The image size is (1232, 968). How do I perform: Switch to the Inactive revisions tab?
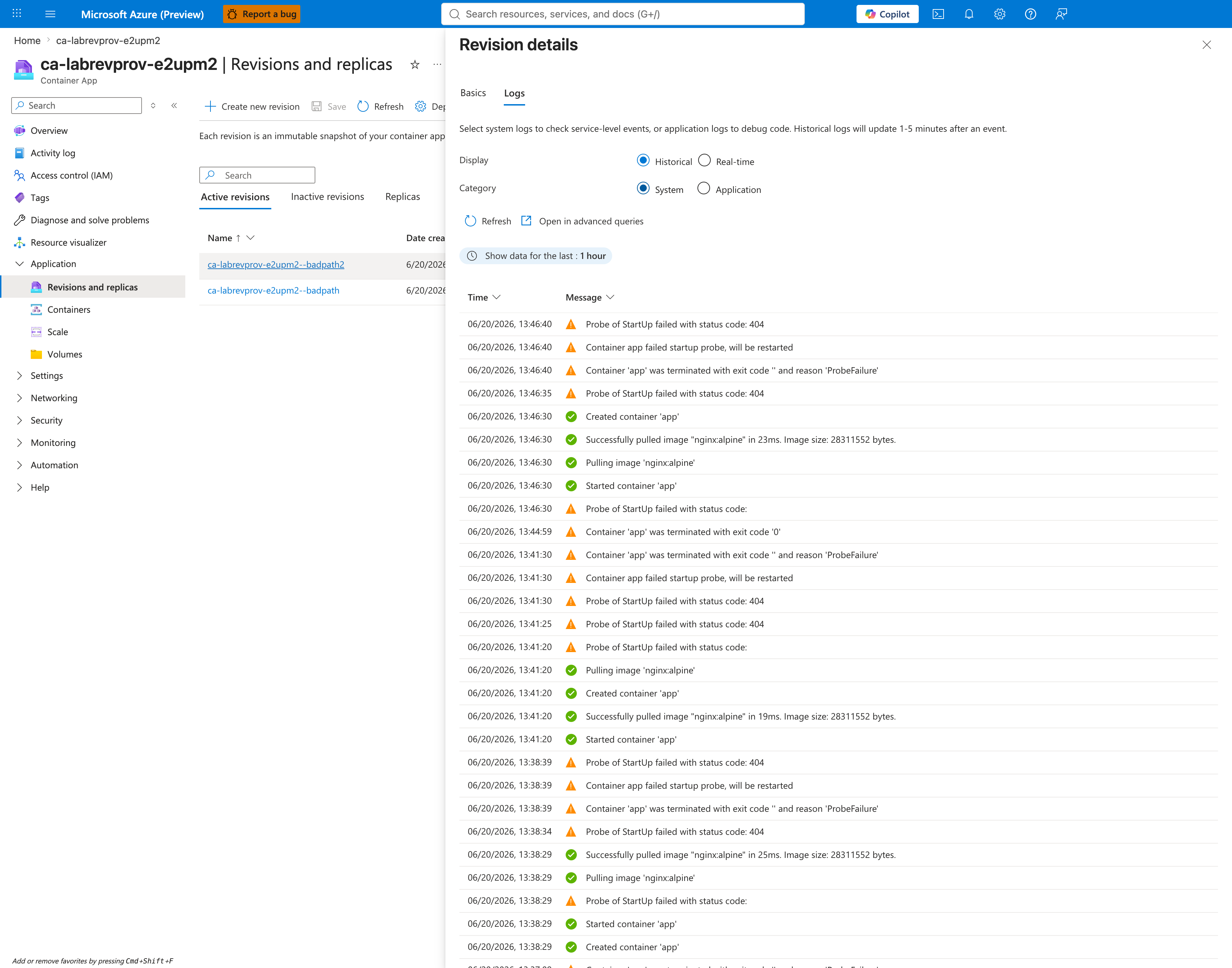pos(327,197)
